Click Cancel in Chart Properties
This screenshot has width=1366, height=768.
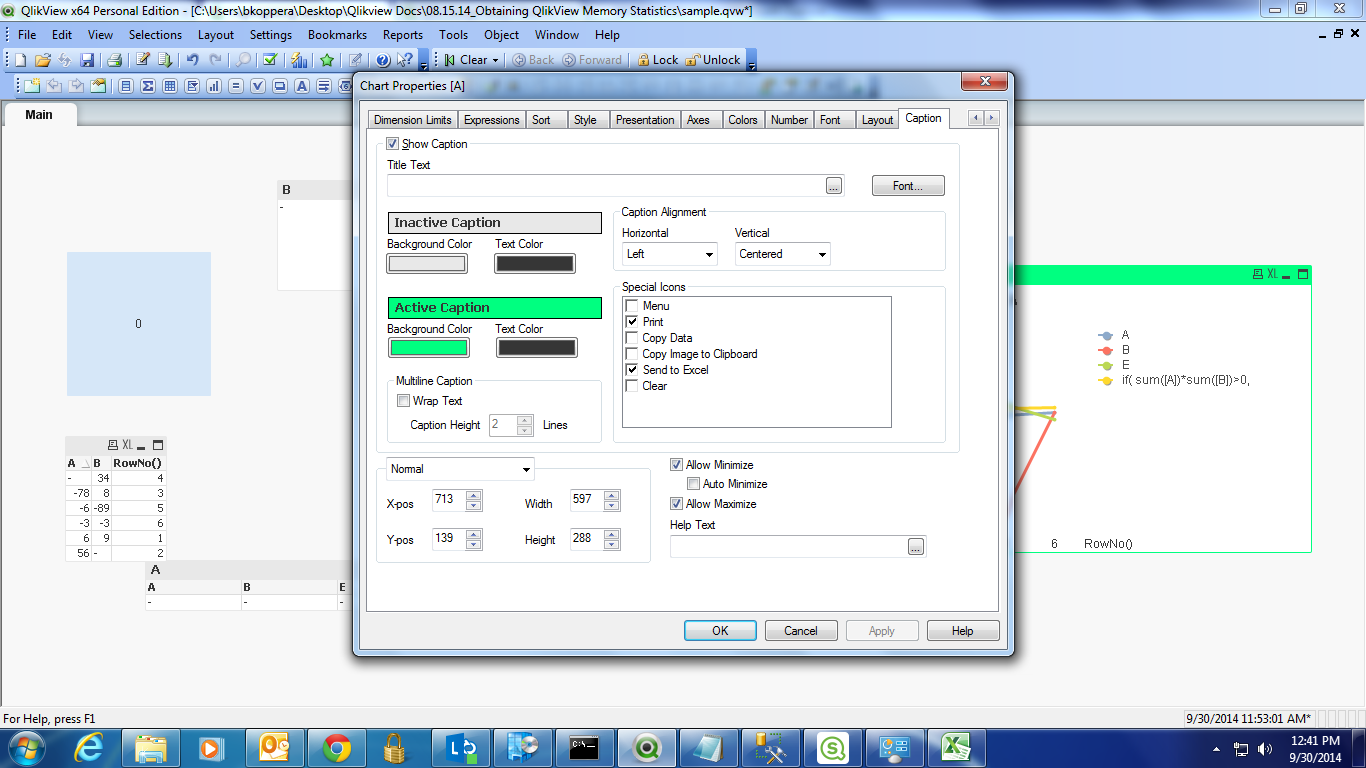coord(801,631)
